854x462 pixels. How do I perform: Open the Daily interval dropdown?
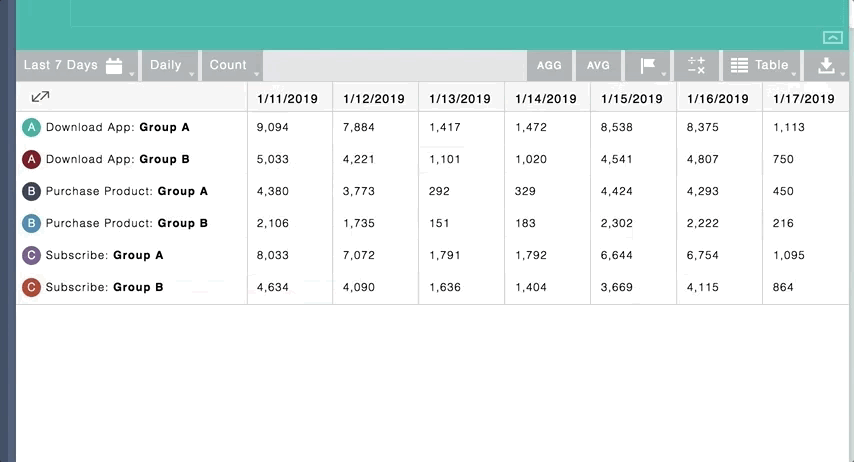click(x=169, y=65)
